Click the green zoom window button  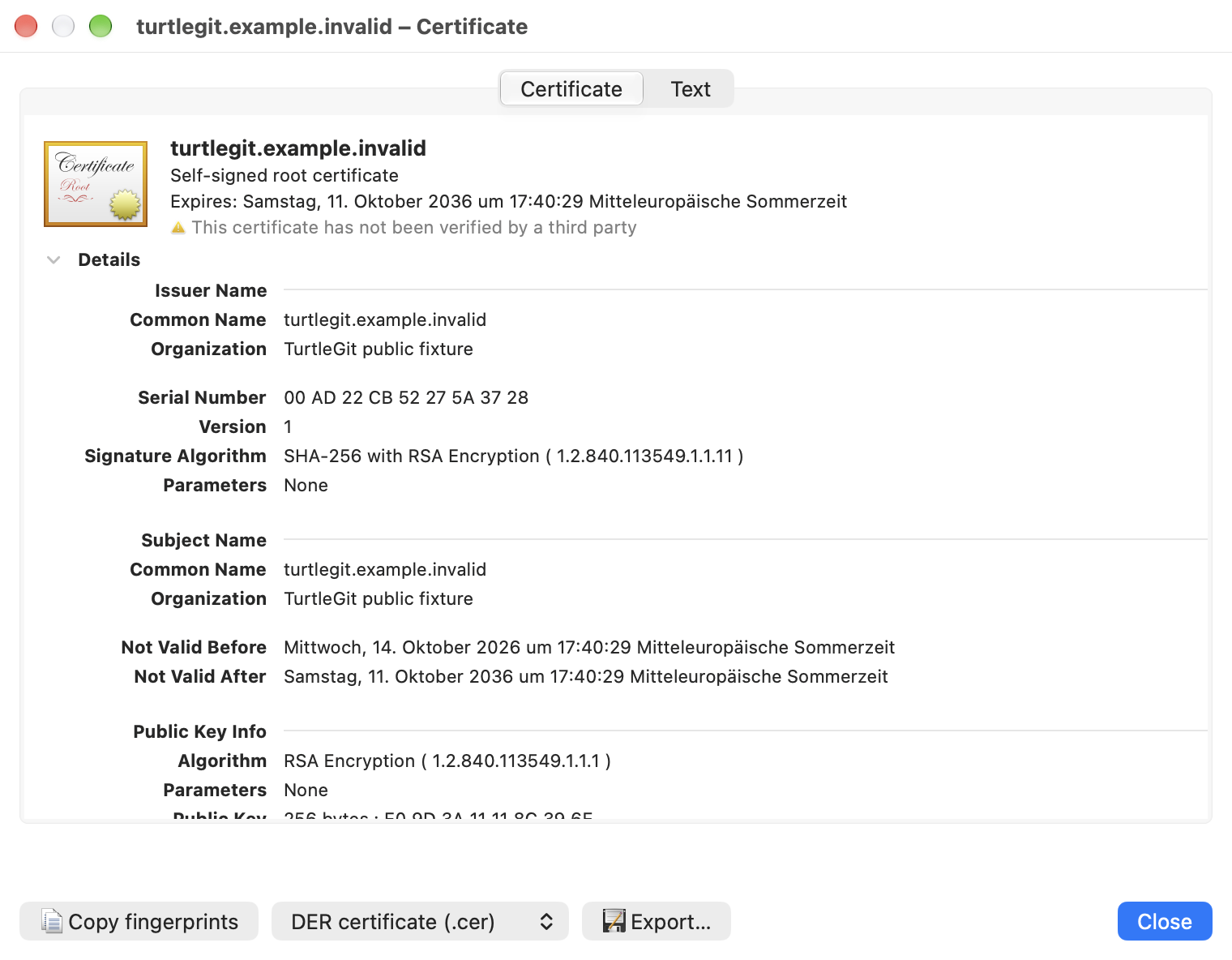tap(101, 26)
